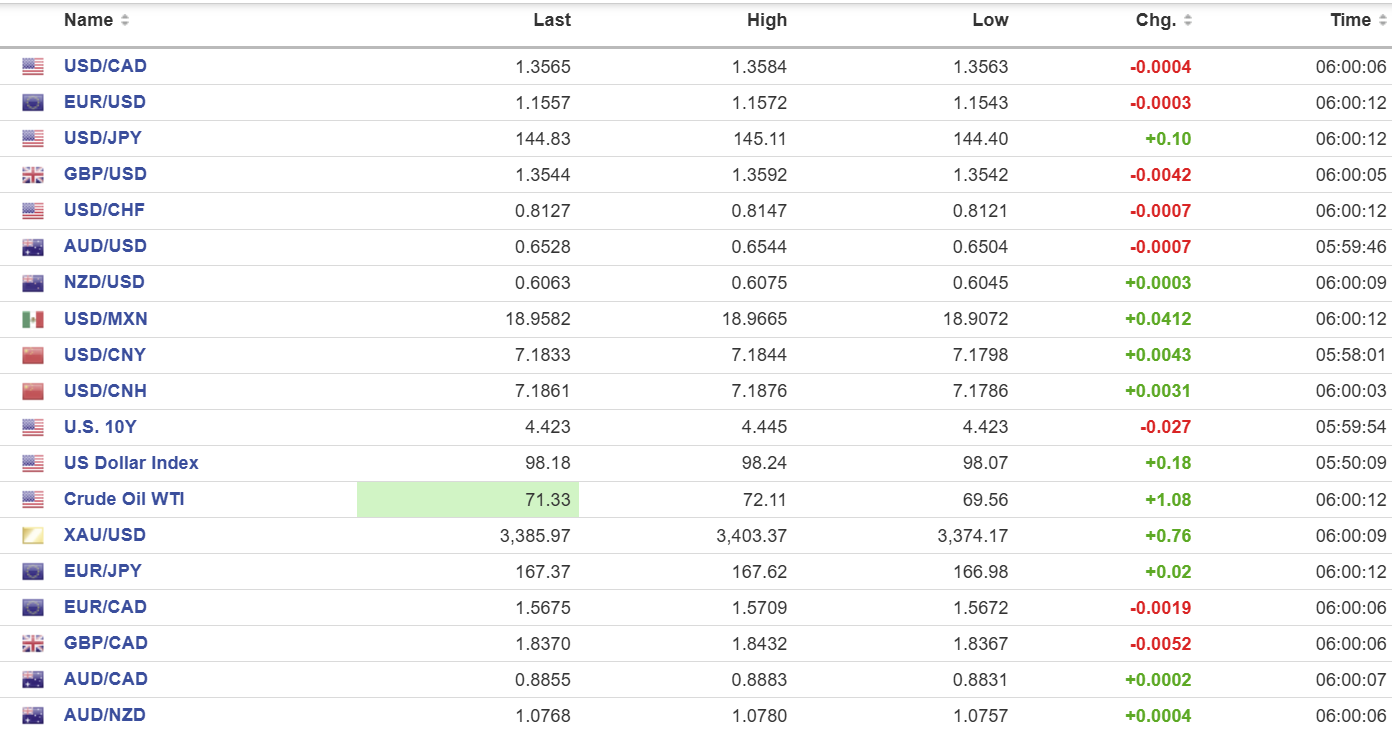Click the UK flag icon beside GBP/USD
This screenshot has height=730, width=1392.
point(33,175)
